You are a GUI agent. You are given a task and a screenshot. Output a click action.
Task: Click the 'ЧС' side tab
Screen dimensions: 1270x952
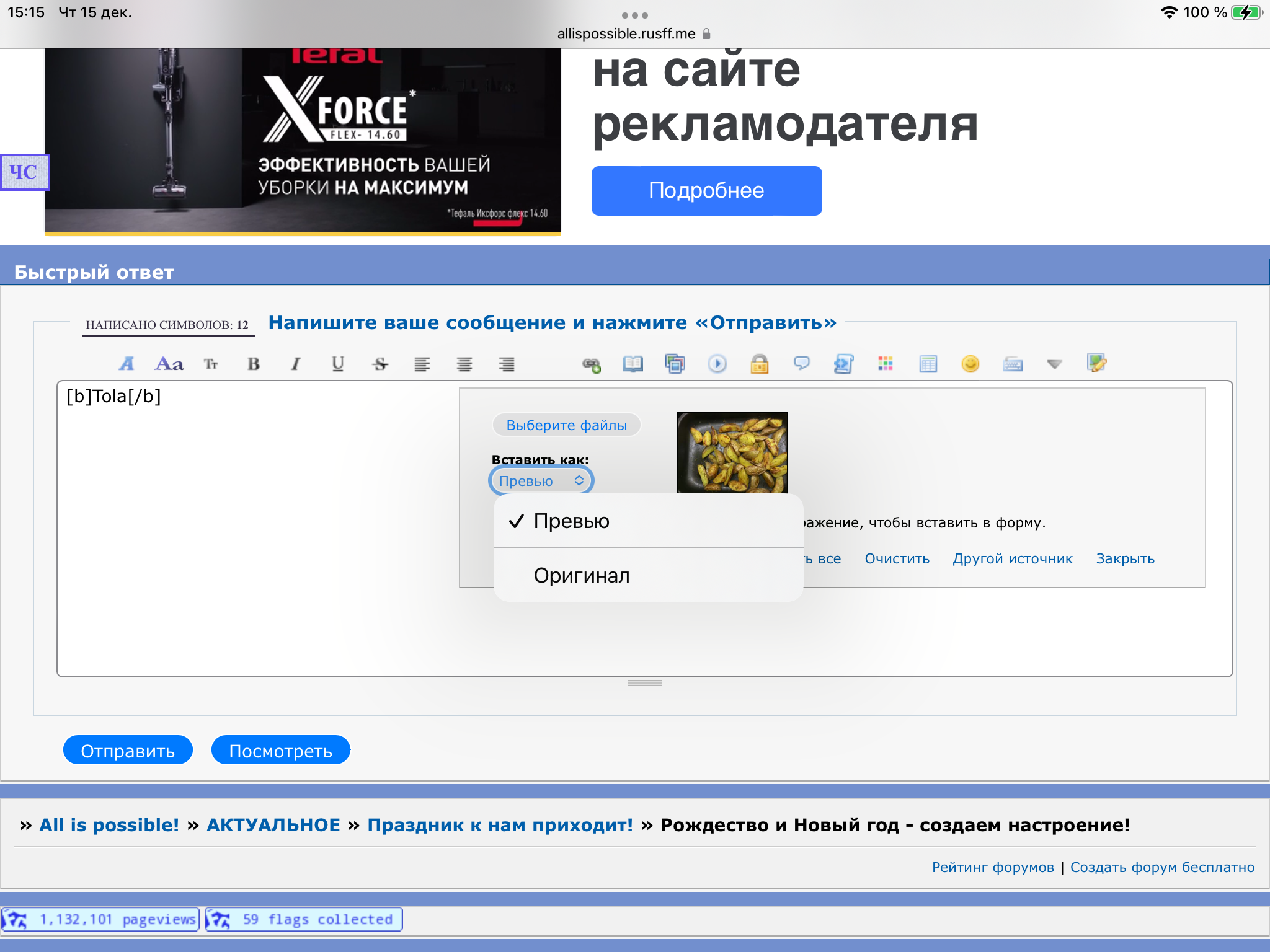(x=24, y=172)
